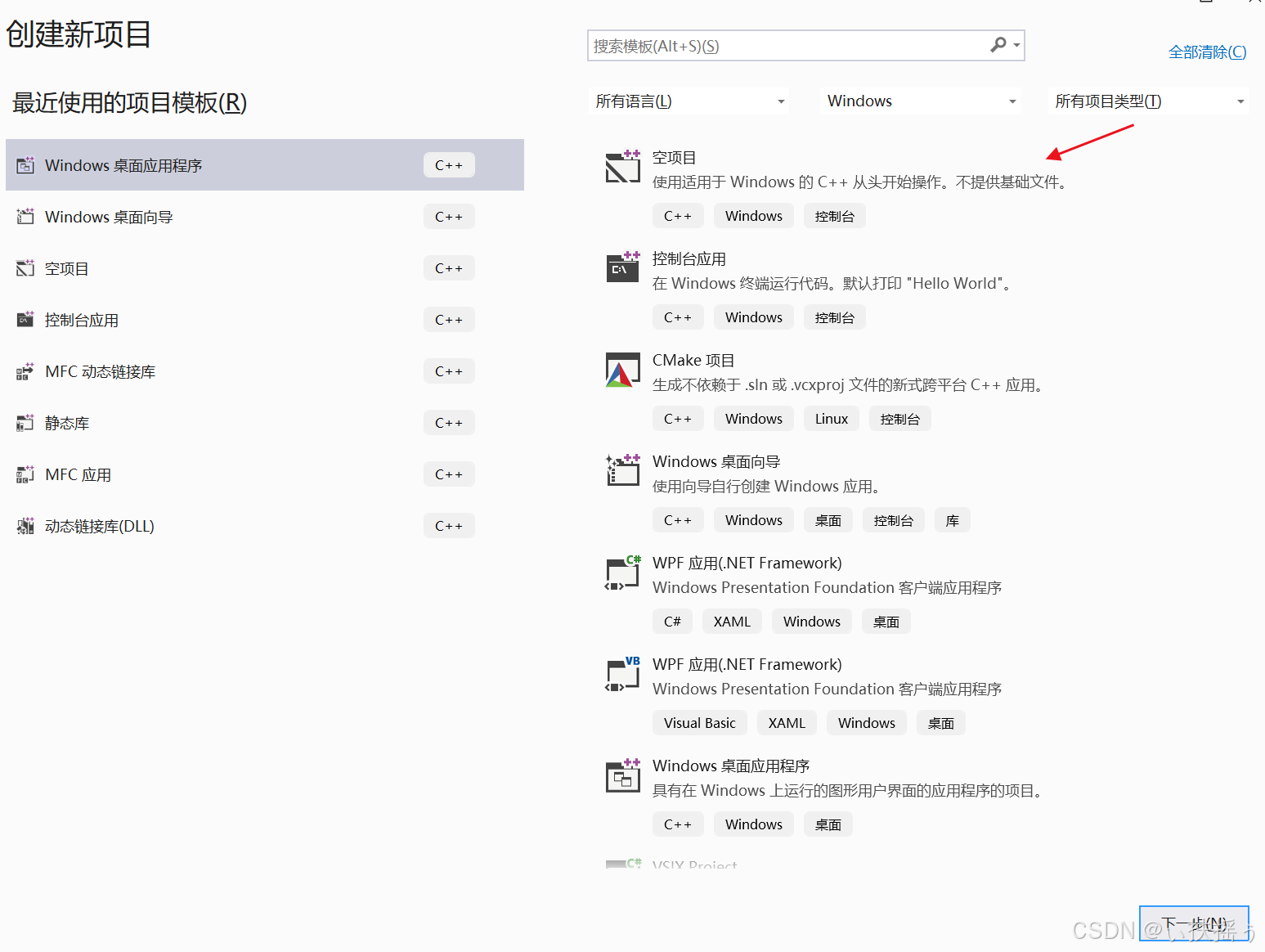
Task: Click the search magnifier icon
Action: [998, 45]
